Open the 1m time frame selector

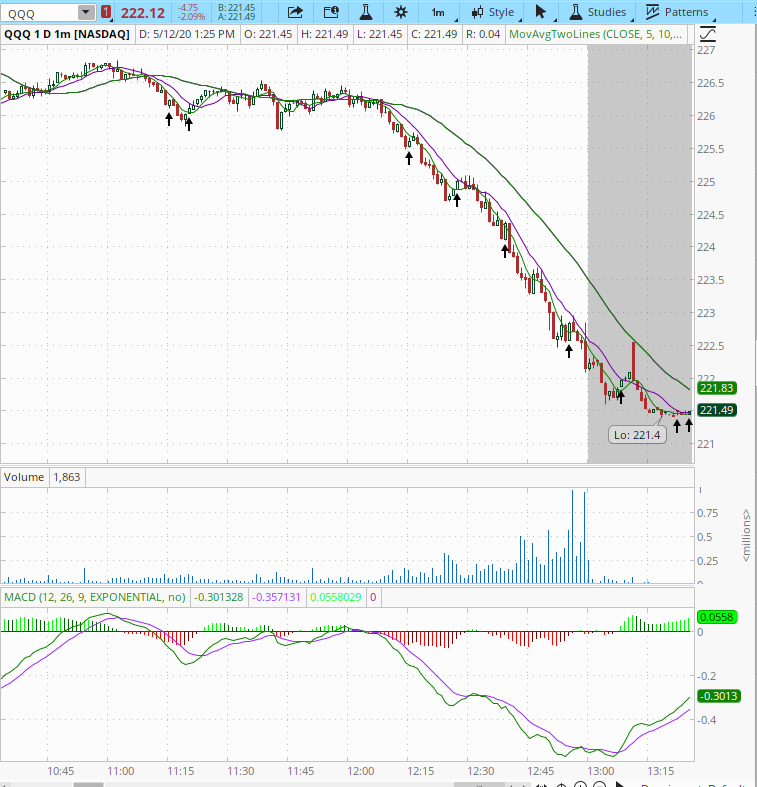(438, 12)
